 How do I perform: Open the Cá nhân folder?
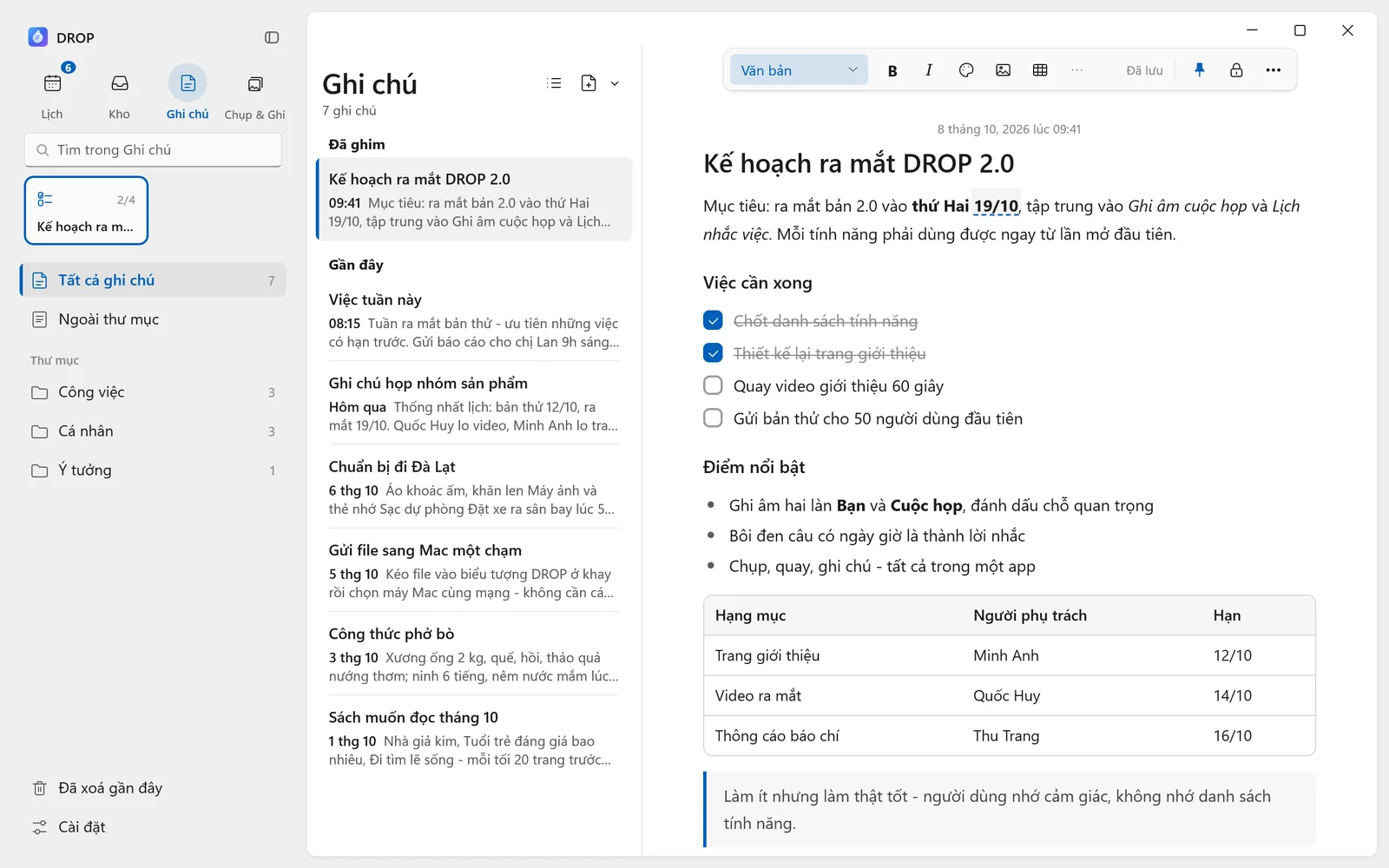(153, 431)
